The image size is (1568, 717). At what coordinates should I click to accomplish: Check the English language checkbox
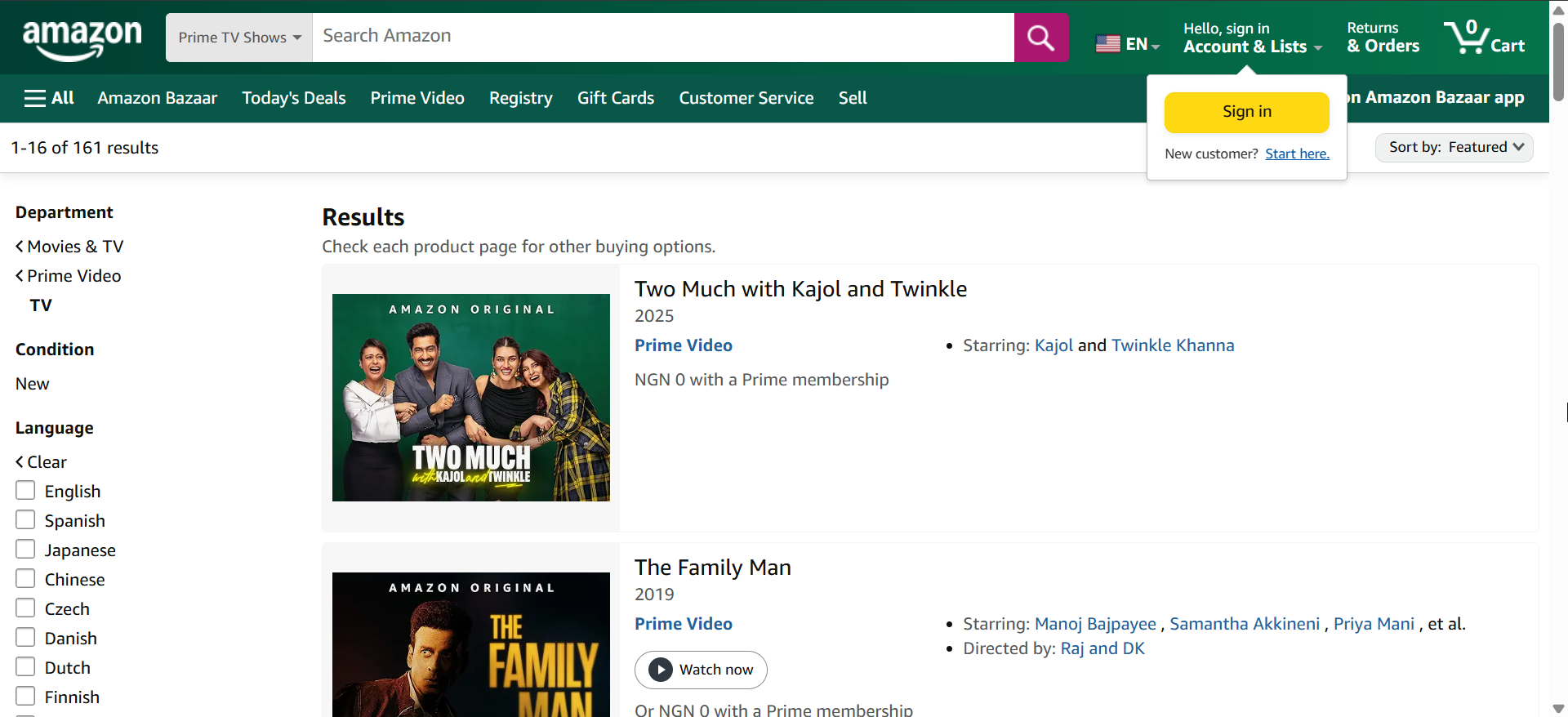(x=25, y=491)
